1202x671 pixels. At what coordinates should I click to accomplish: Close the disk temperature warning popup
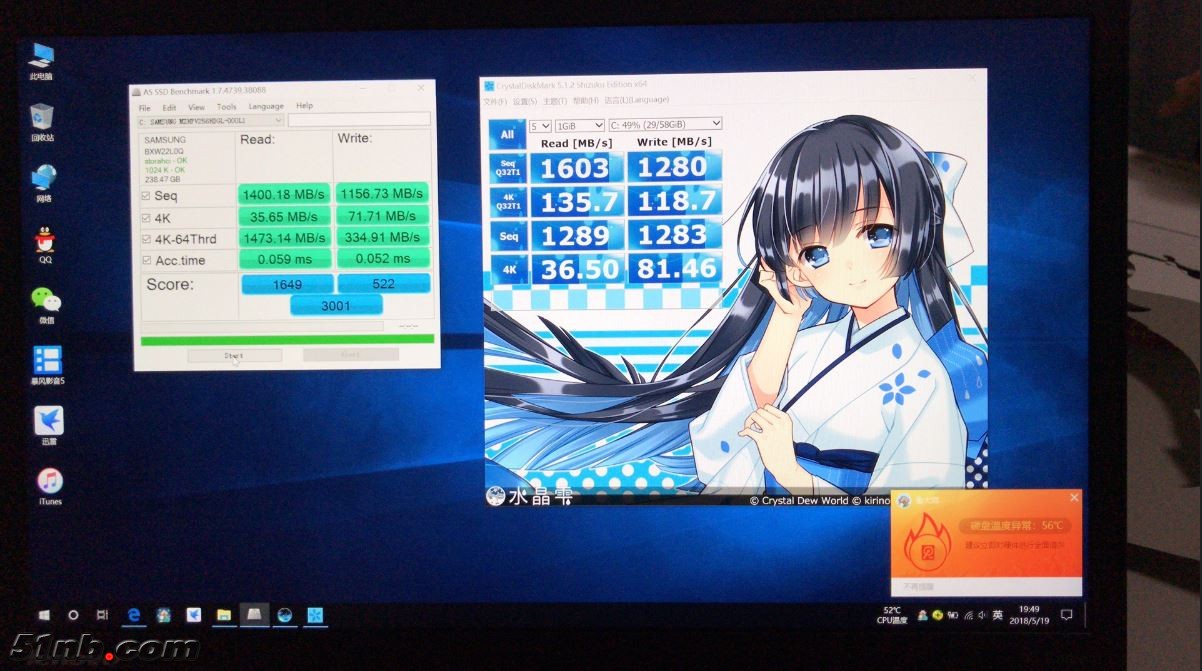pyautogui.click(x=1074, y=497)
